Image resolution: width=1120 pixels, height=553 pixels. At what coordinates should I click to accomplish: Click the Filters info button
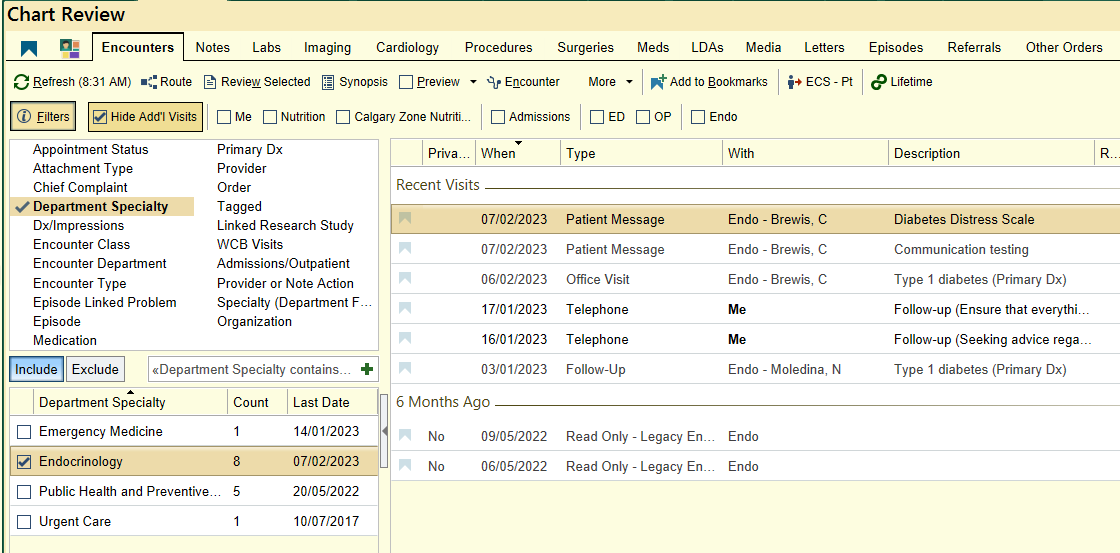tap(44, 117)
